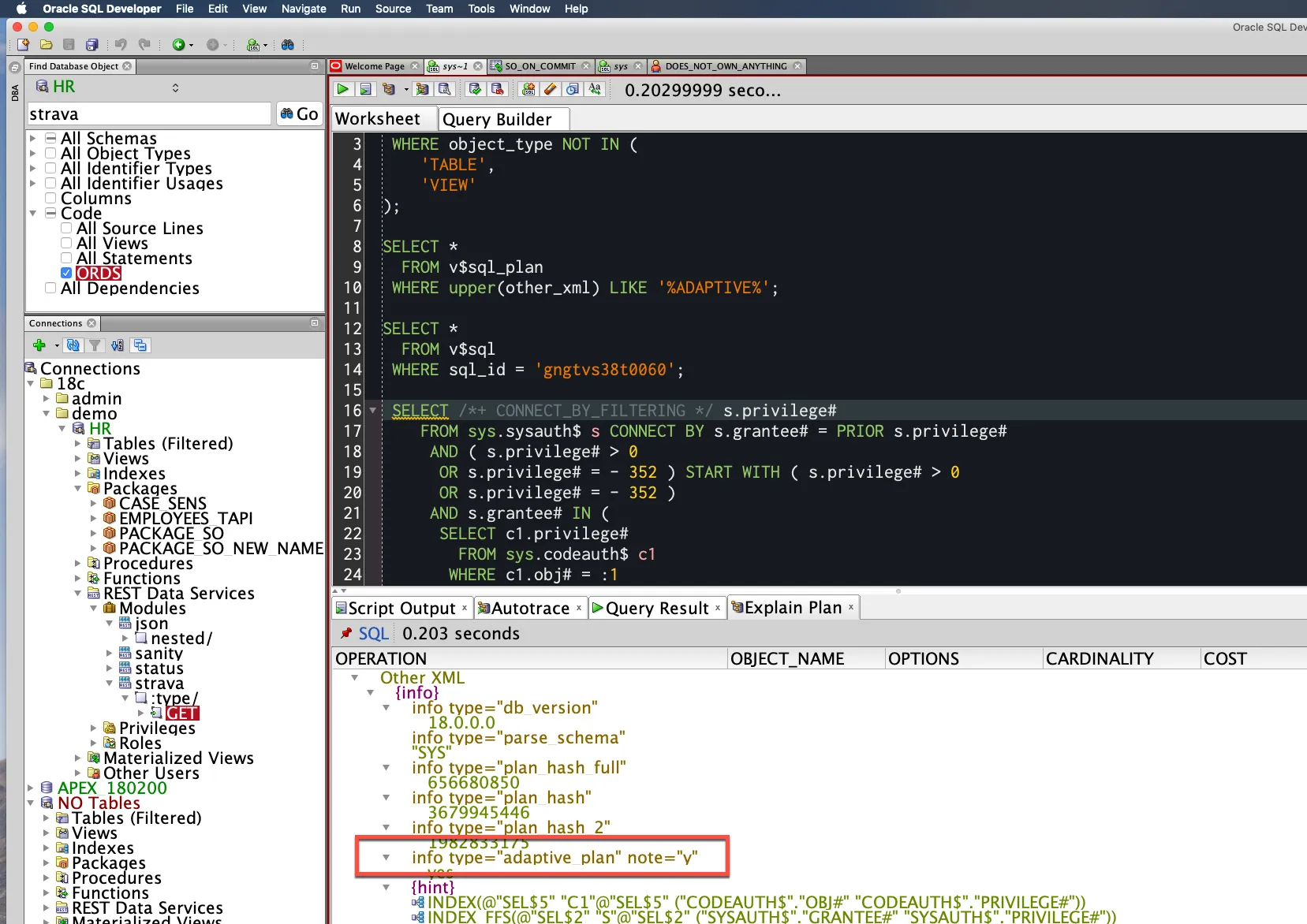
Task: Open the Explain Plan dropdown arrow in worksheet toolbar
Action: point(406,89)
